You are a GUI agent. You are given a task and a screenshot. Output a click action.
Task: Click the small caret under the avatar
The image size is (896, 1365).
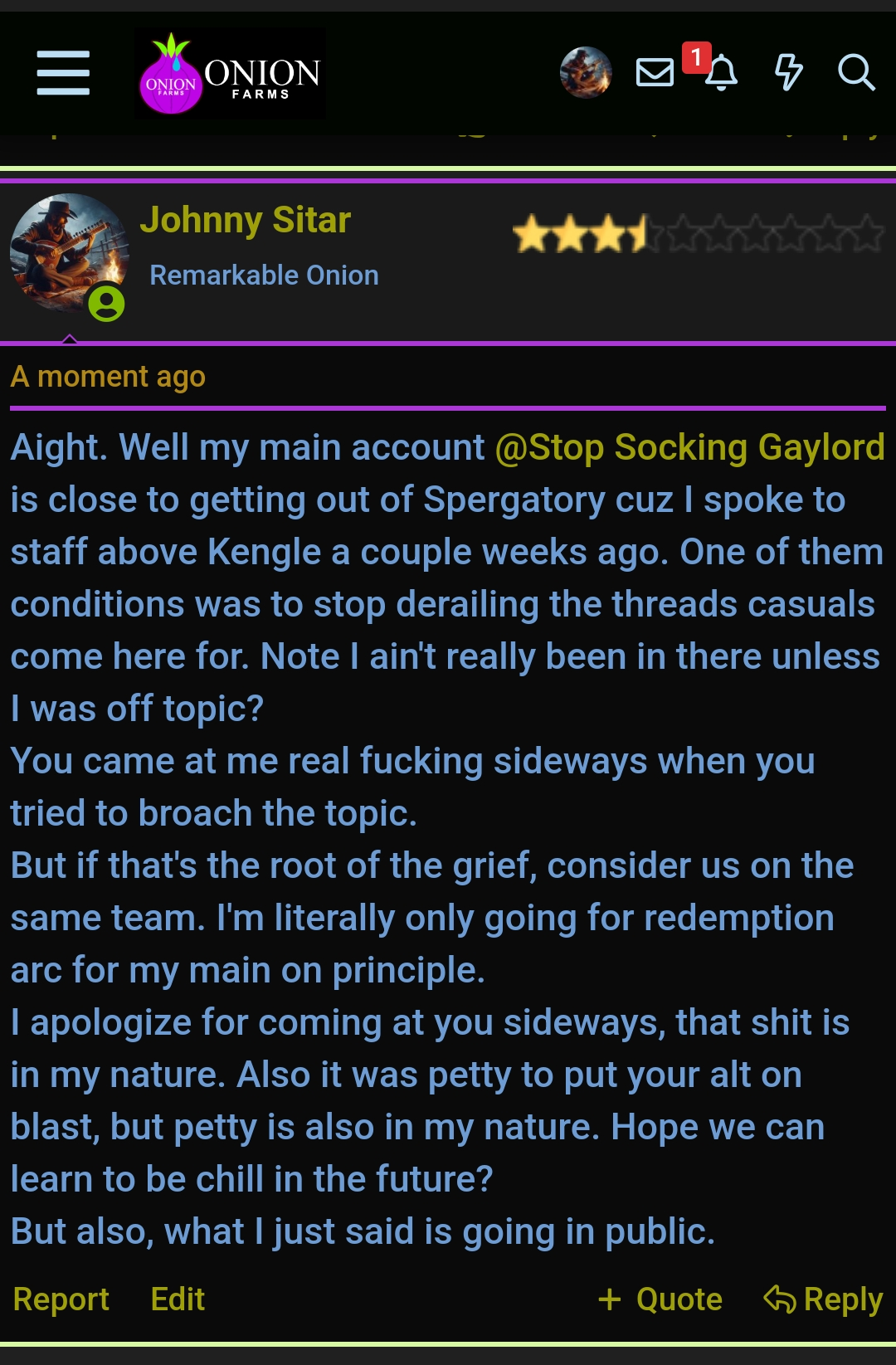(70, 339)
